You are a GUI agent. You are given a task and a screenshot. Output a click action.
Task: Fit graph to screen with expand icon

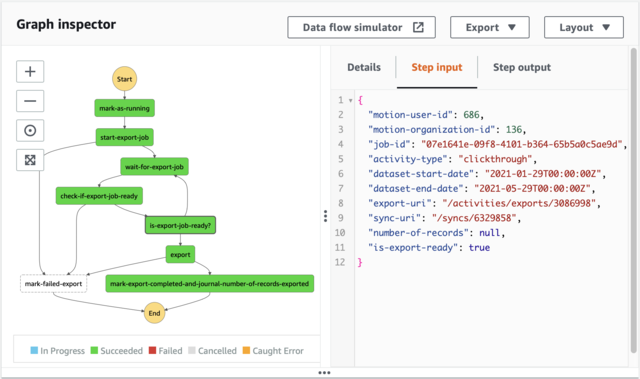30,160
